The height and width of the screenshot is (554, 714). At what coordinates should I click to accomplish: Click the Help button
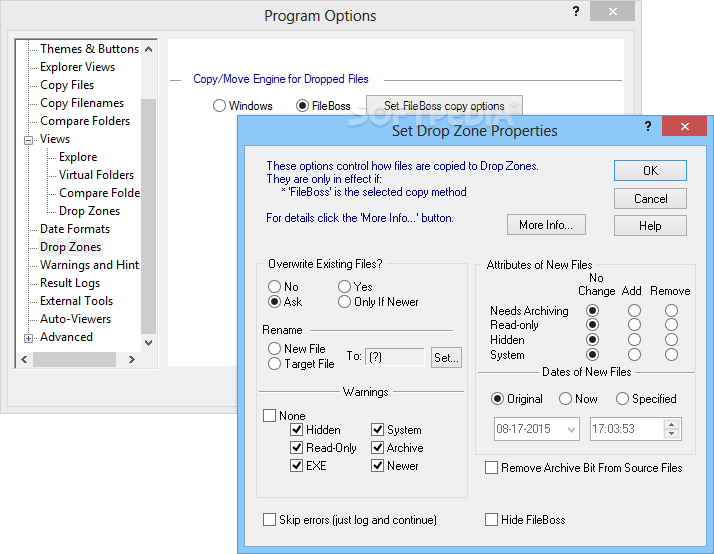(x=650, y=225)
